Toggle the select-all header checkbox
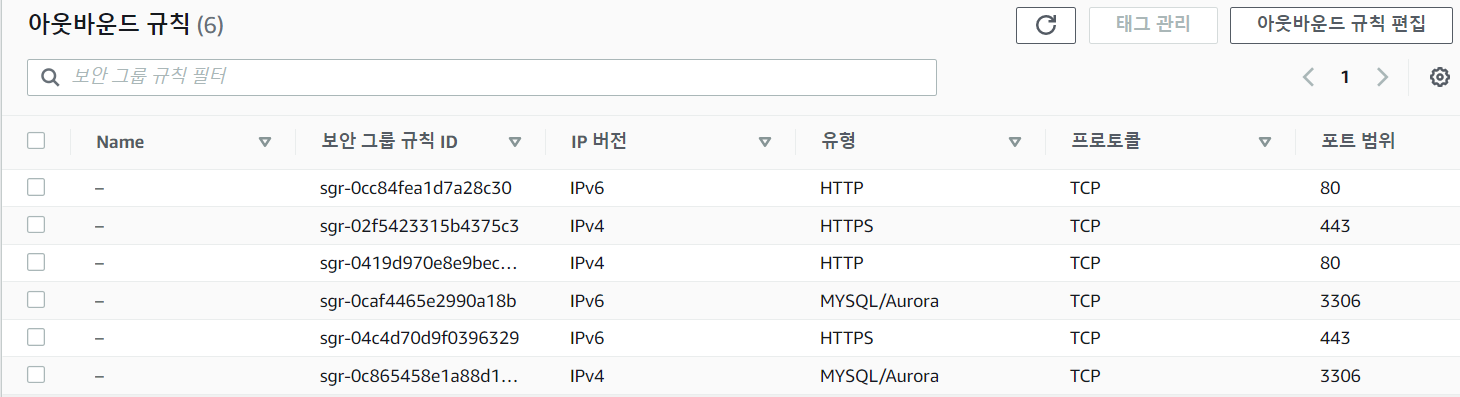This screenshot has height=397, width=1460. [x=36, y=141]
